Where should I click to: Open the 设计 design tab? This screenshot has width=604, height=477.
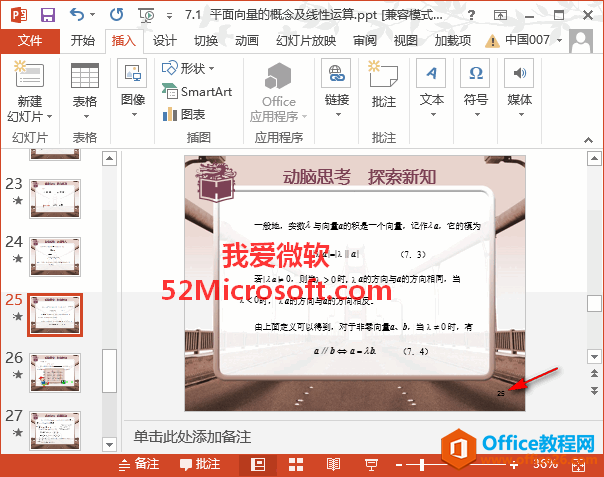tap(165, 41)
